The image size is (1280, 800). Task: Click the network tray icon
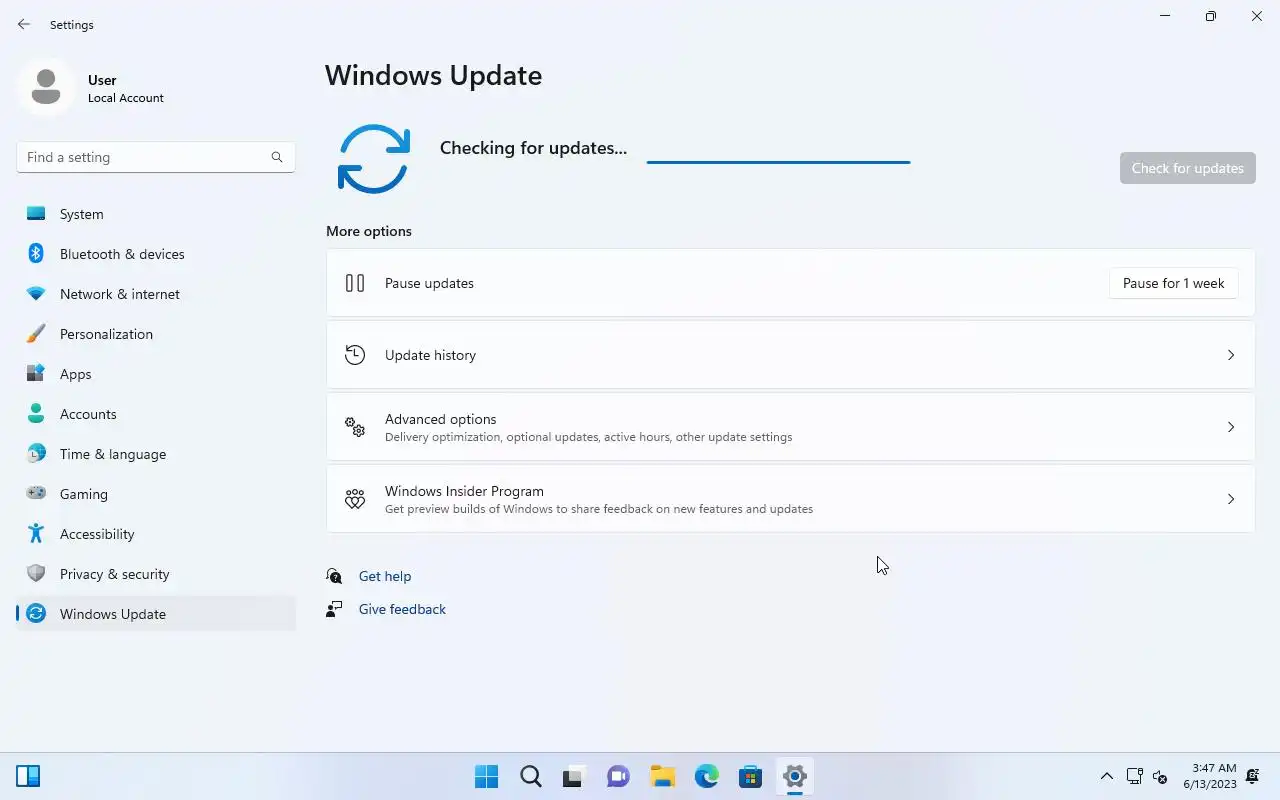tap(1134, 776)
